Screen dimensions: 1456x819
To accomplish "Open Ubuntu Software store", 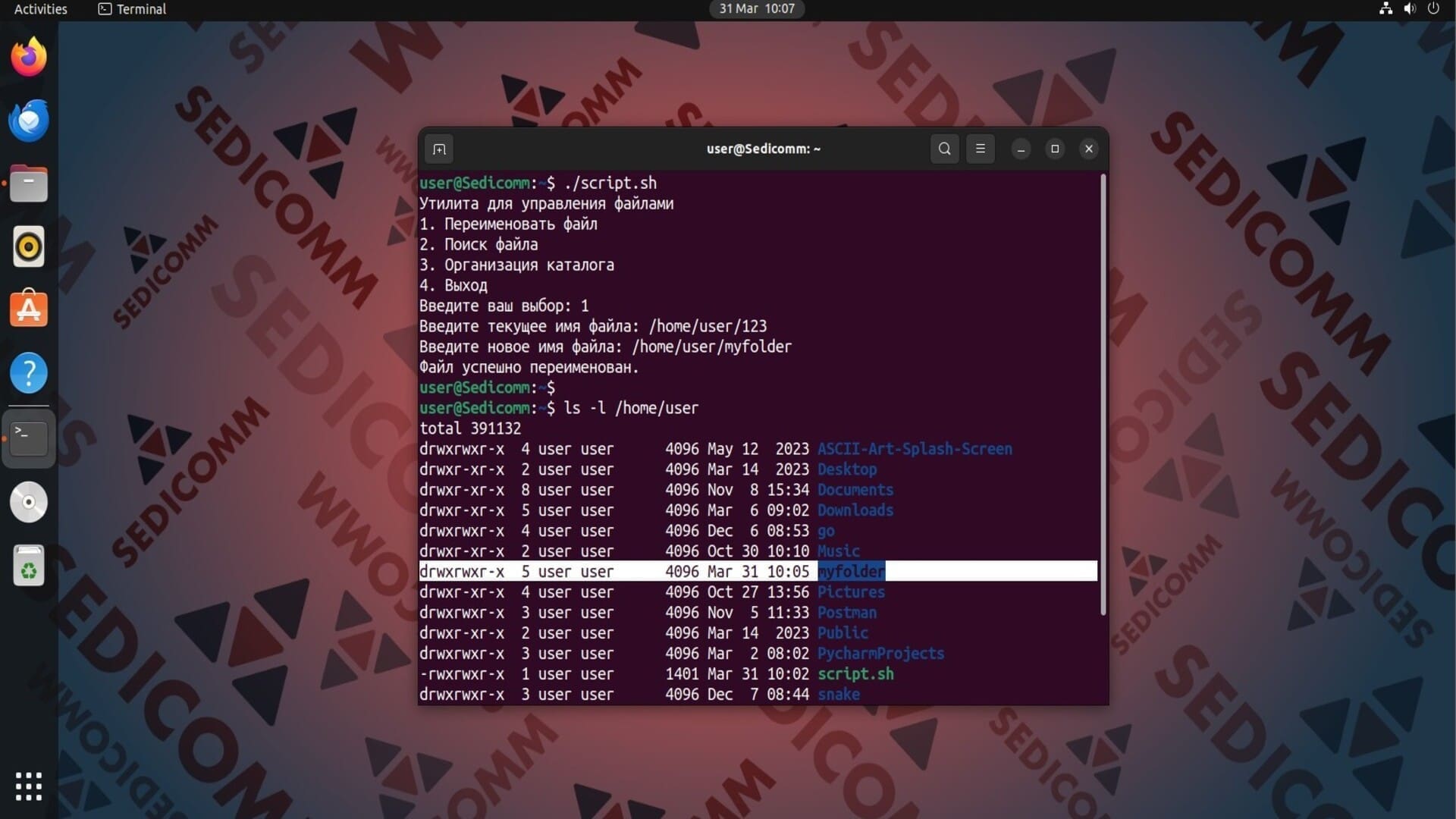I will (x=29, y=309).
